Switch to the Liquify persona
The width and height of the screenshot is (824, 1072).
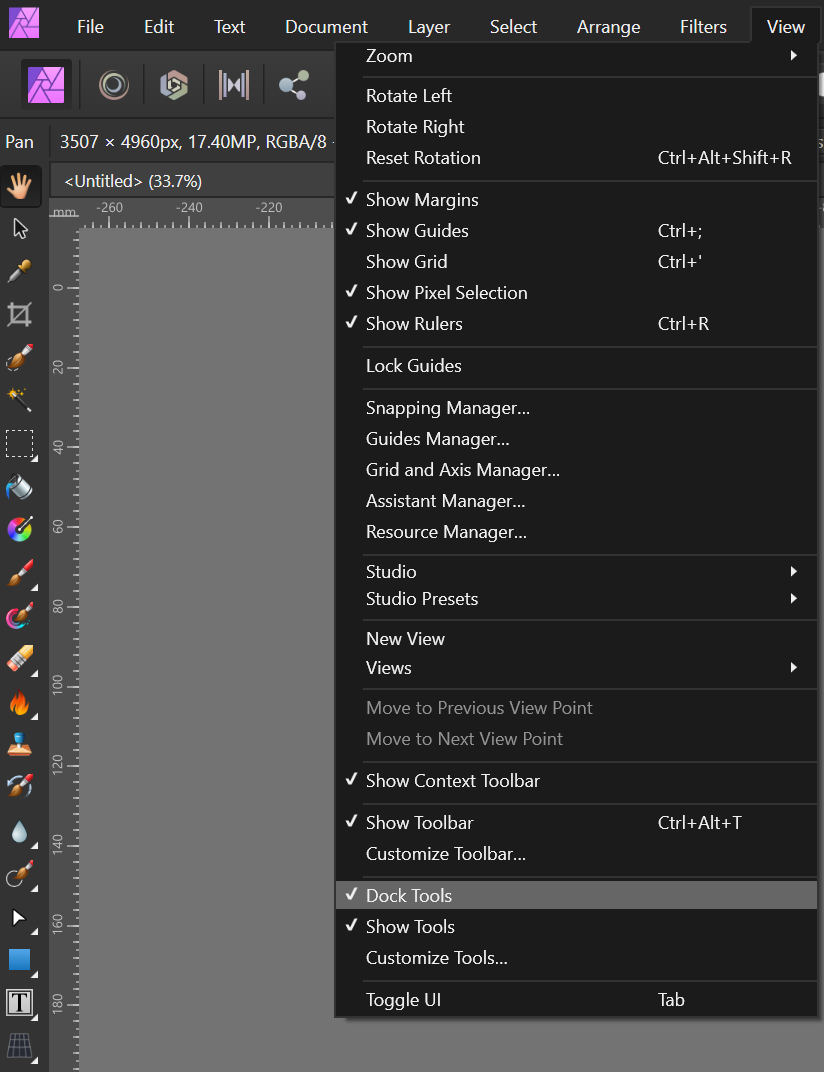(x=113, y=85)
